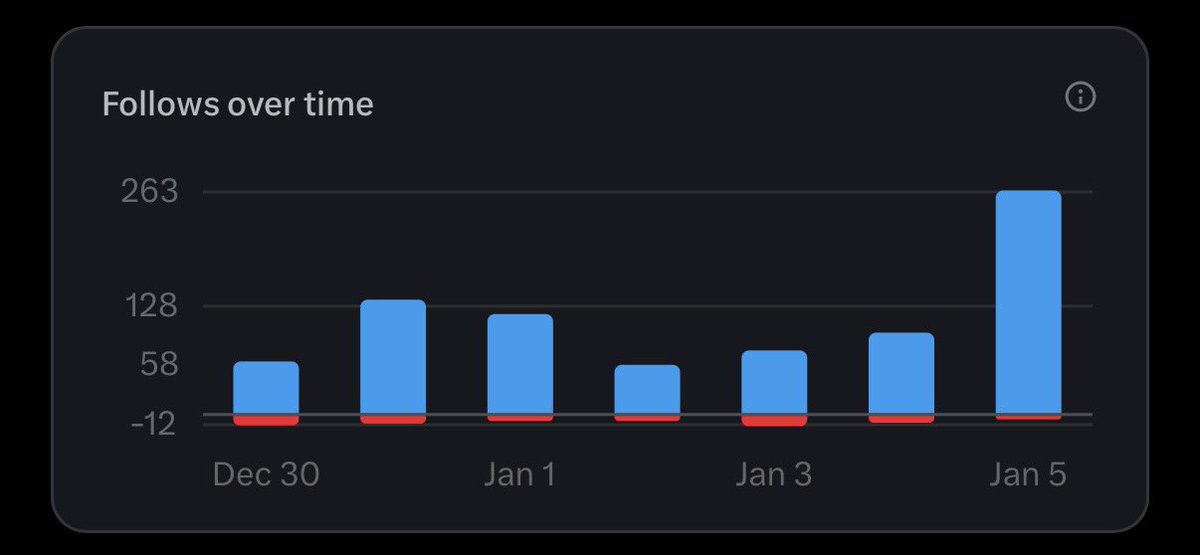Click the 128 y-axis label
Viewport: 1200px width, 555px height.
[150, 306]
